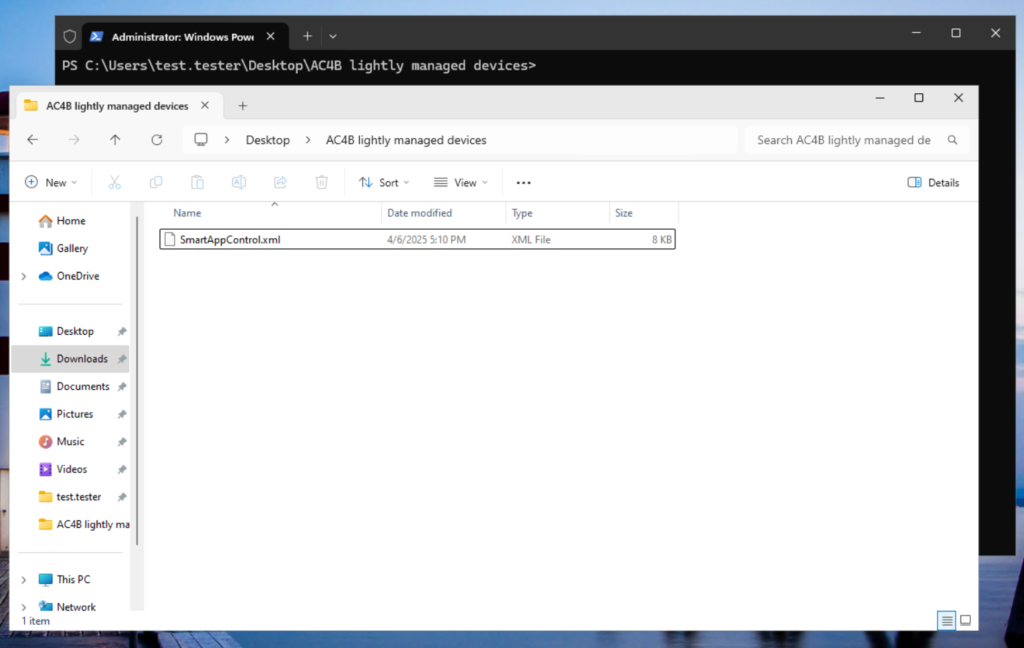Click the Delete trash icon
The width and height of the screenshot is (1024, 648).
coord(321,182)
